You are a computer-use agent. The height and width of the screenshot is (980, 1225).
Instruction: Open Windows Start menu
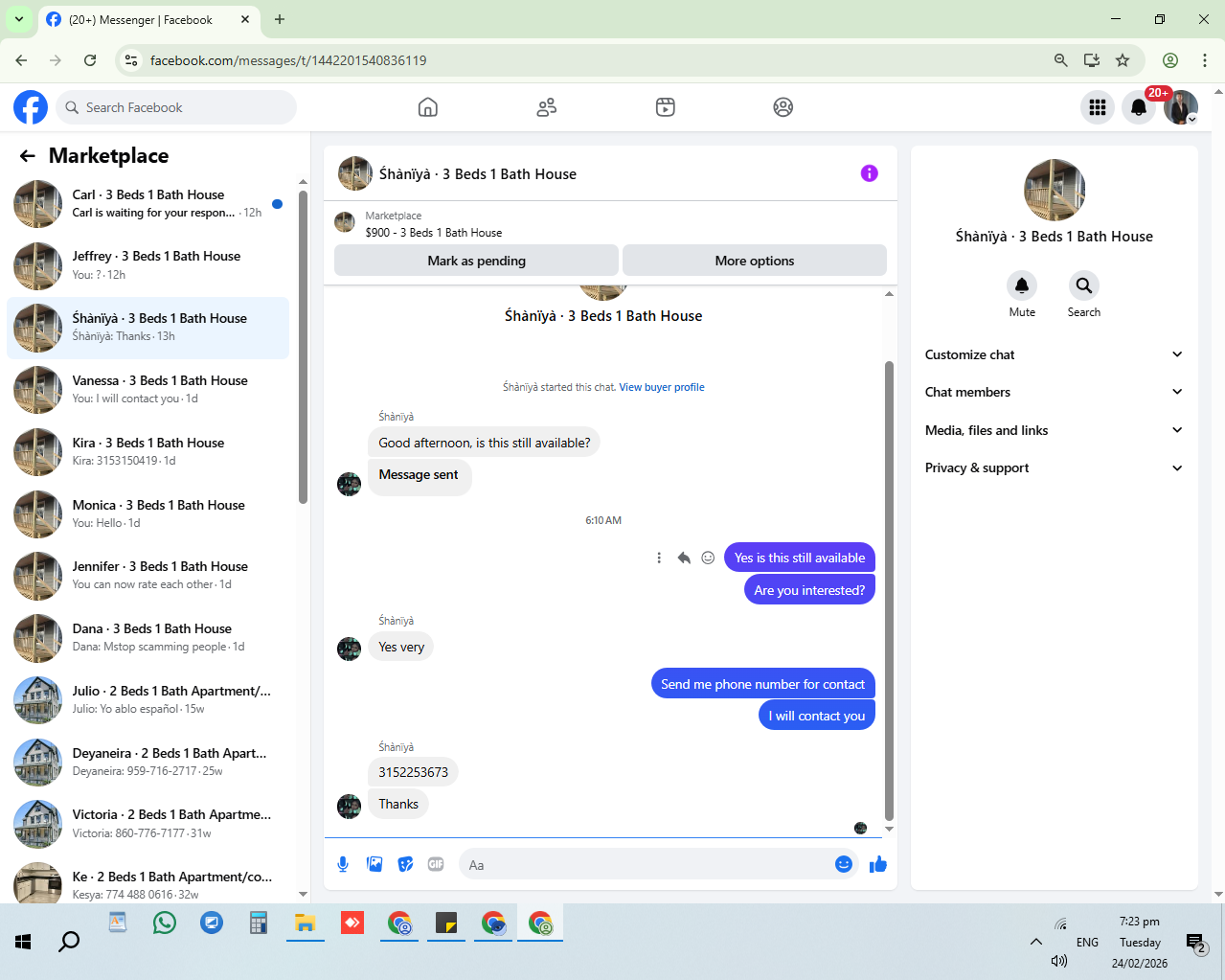[23, 942]
